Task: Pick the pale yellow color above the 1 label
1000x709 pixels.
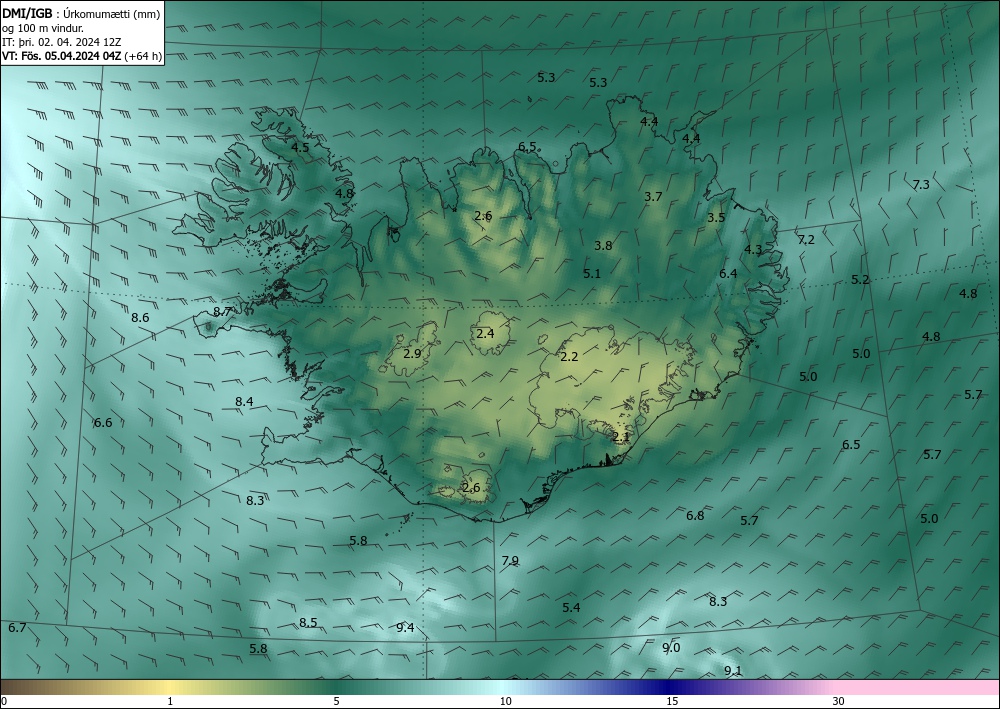Action: [x=170, y=687]
